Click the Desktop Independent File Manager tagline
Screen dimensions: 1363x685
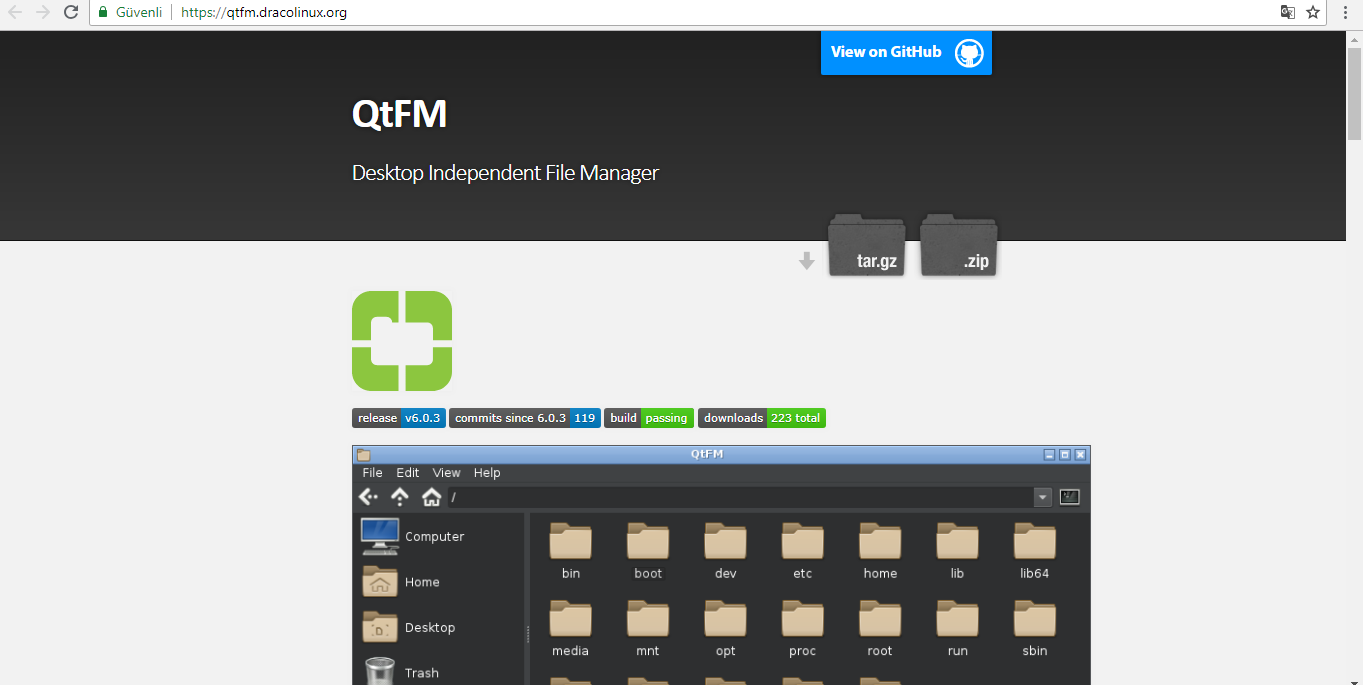(505, 173)
